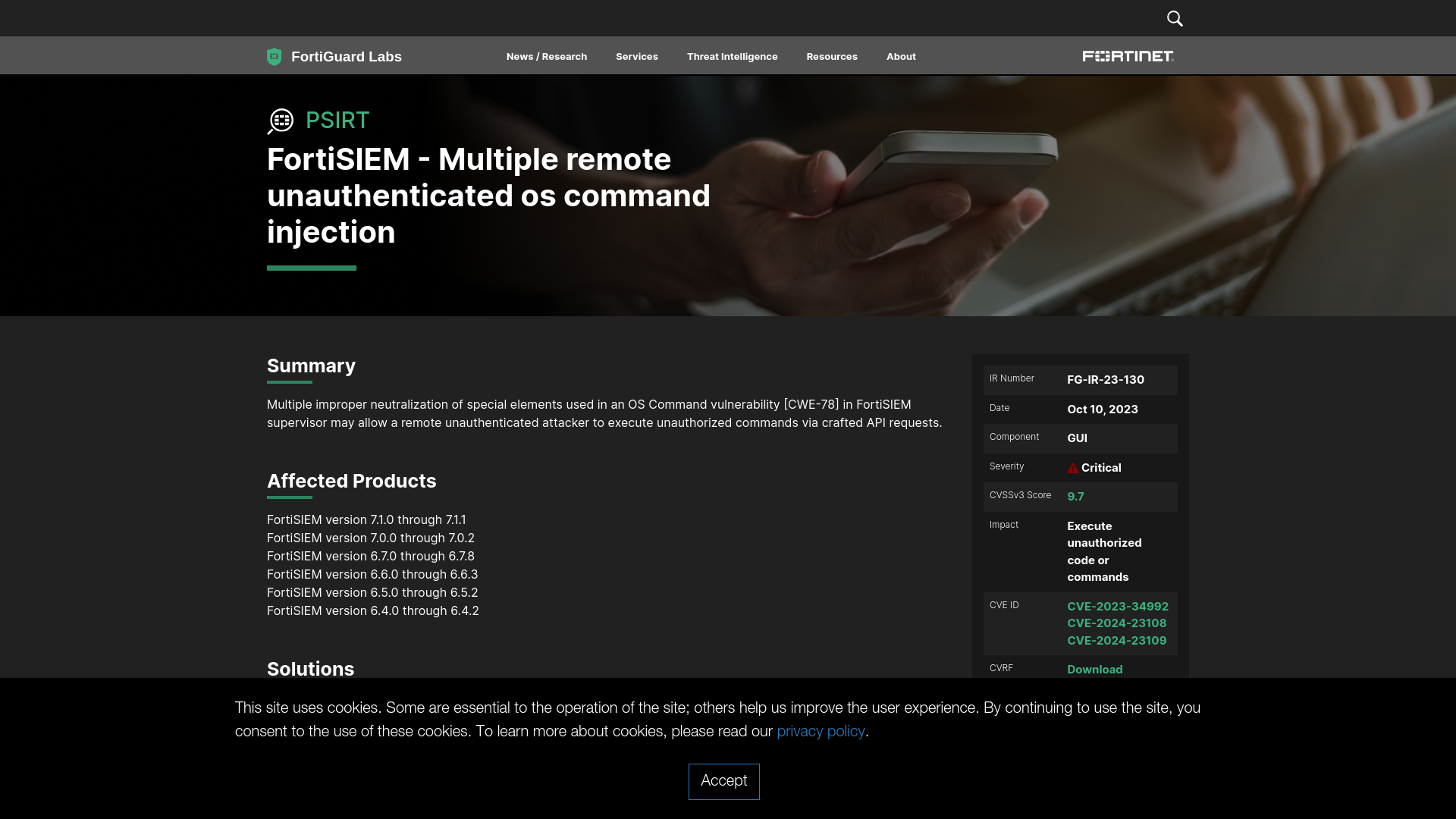Screen dimensions: 1456x819
Task: Click FortiSIEM version 7.1.0 through 7.1.1
Action: coord(366,520)
